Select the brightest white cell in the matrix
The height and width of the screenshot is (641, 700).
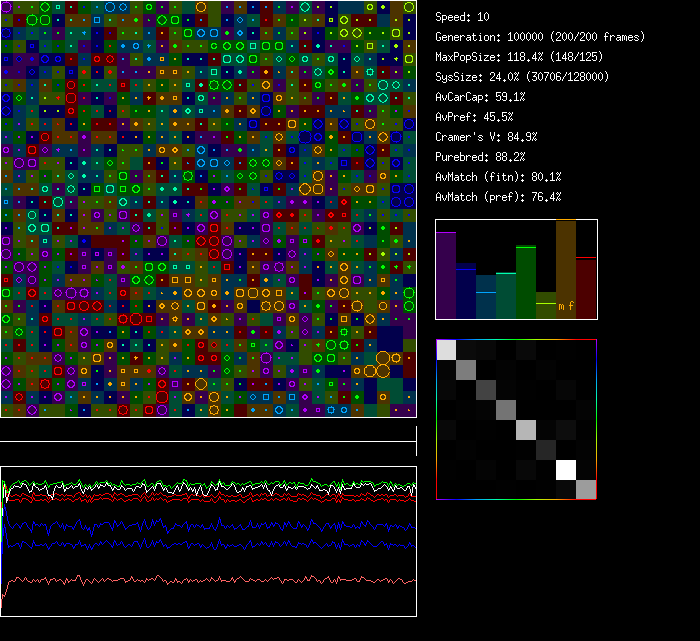(566, 469)
